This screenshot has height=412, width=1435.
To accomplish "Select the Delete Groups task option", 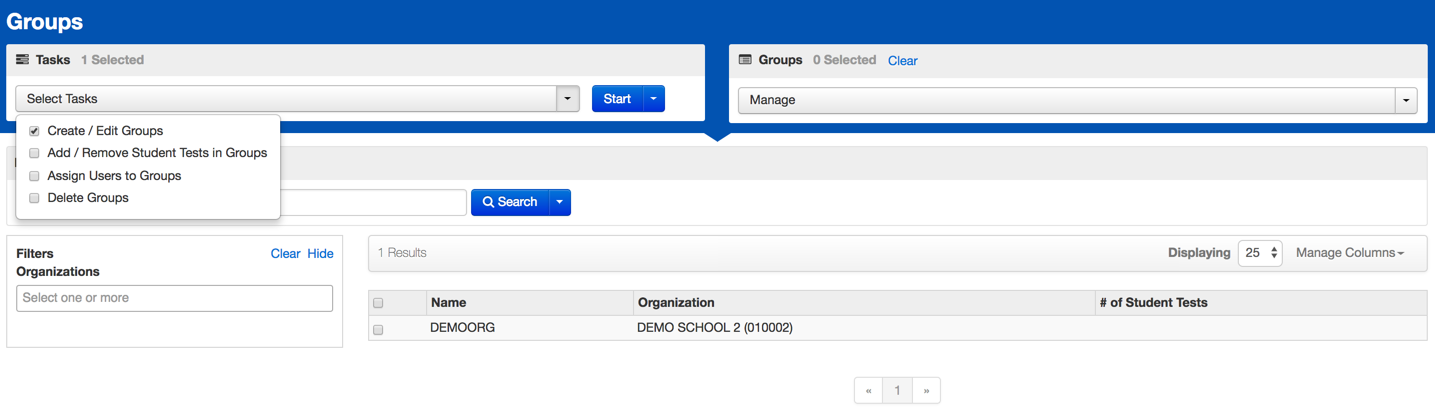I will click(x=35, y=198).
